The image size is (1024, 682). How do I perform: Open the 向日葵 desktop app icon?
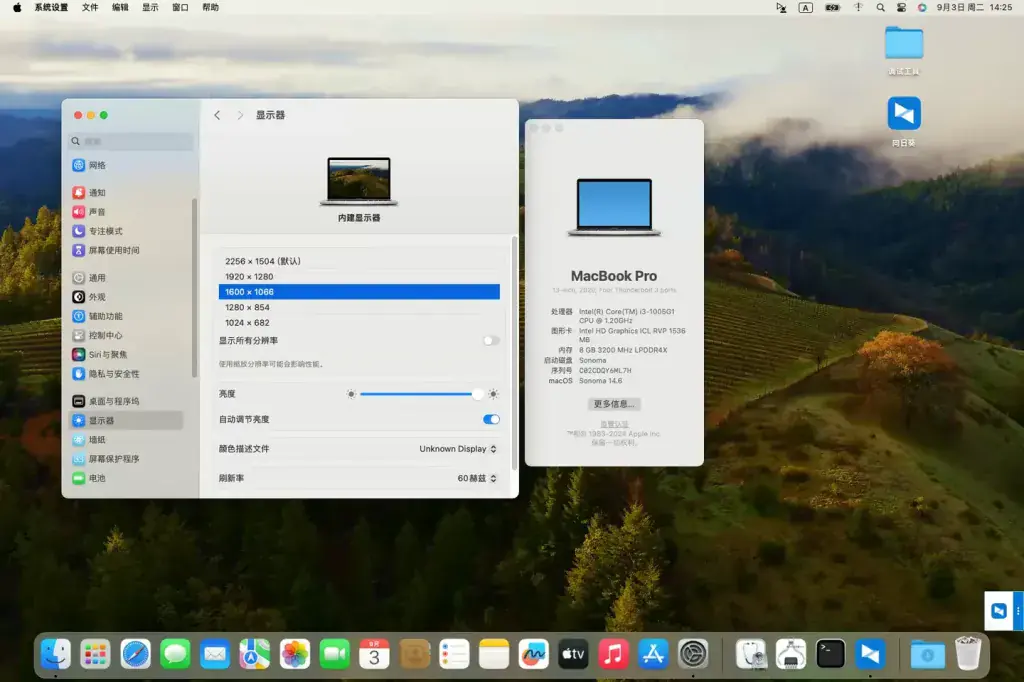[x=904, y=114]
